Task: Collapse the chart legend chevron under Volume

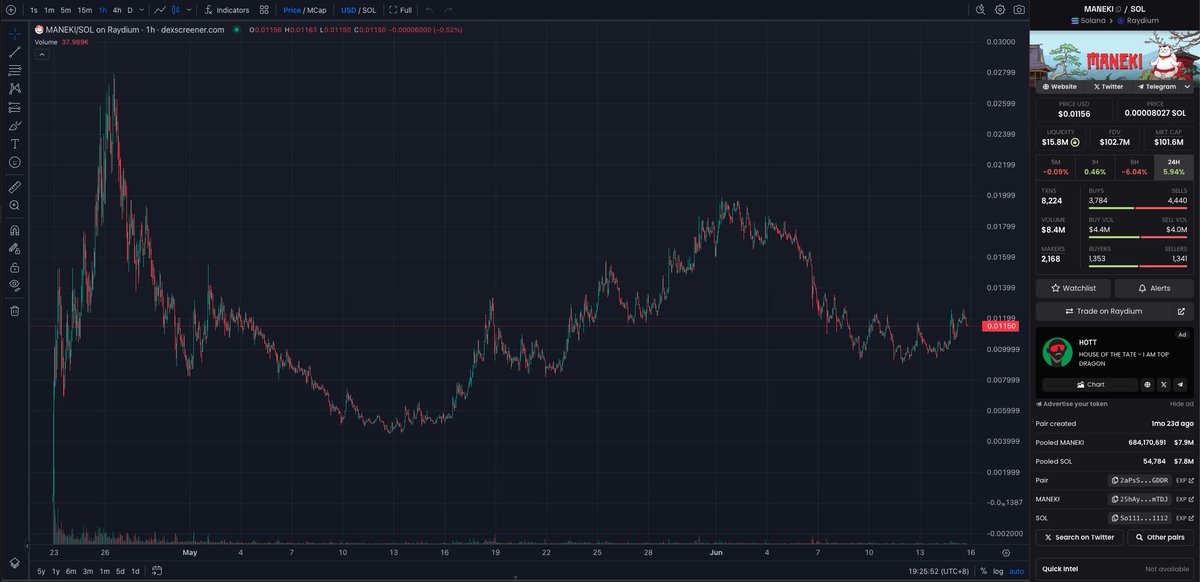Action: 42,54
